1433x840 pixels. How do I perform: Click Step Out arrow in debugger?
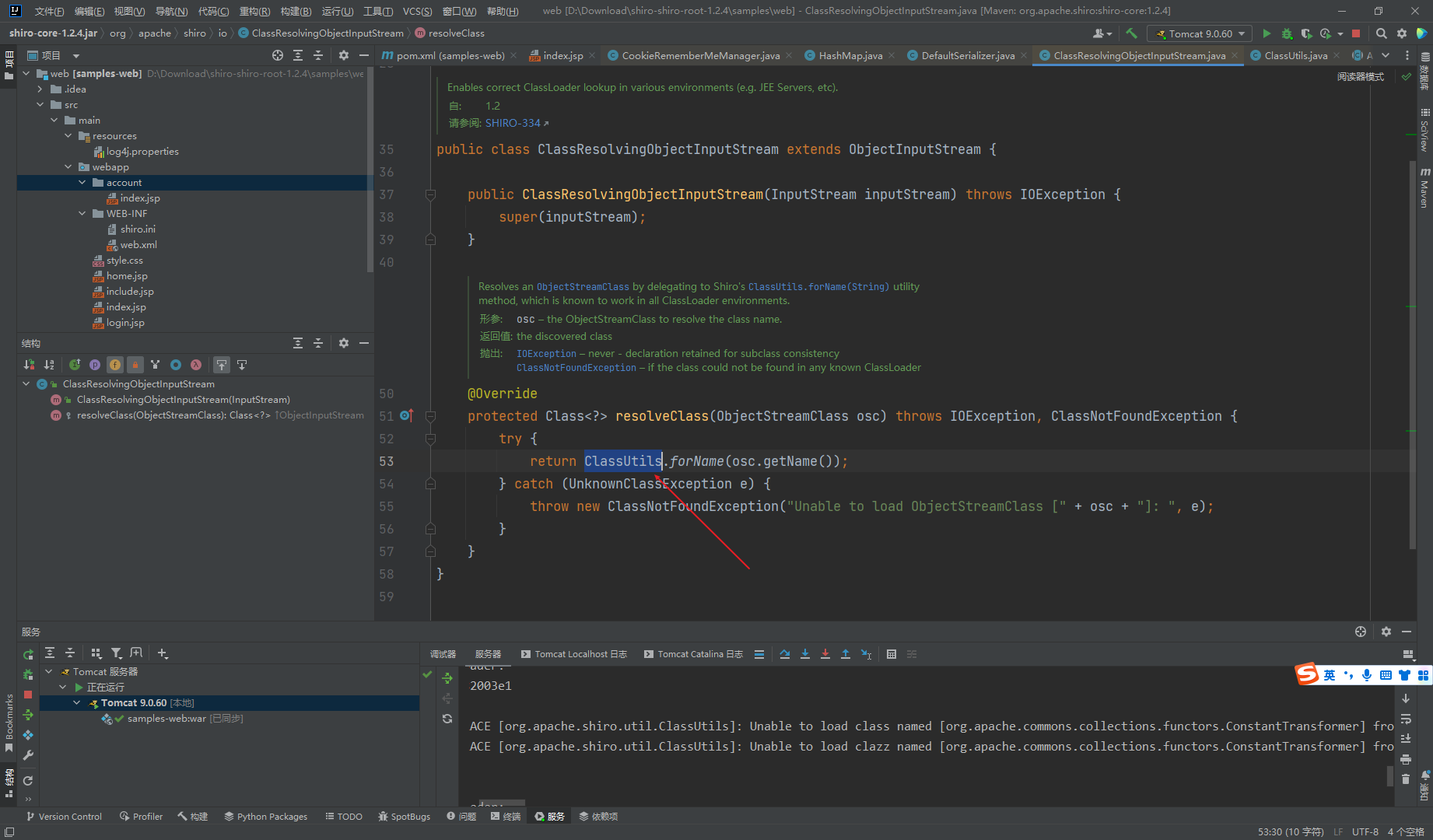846,654
